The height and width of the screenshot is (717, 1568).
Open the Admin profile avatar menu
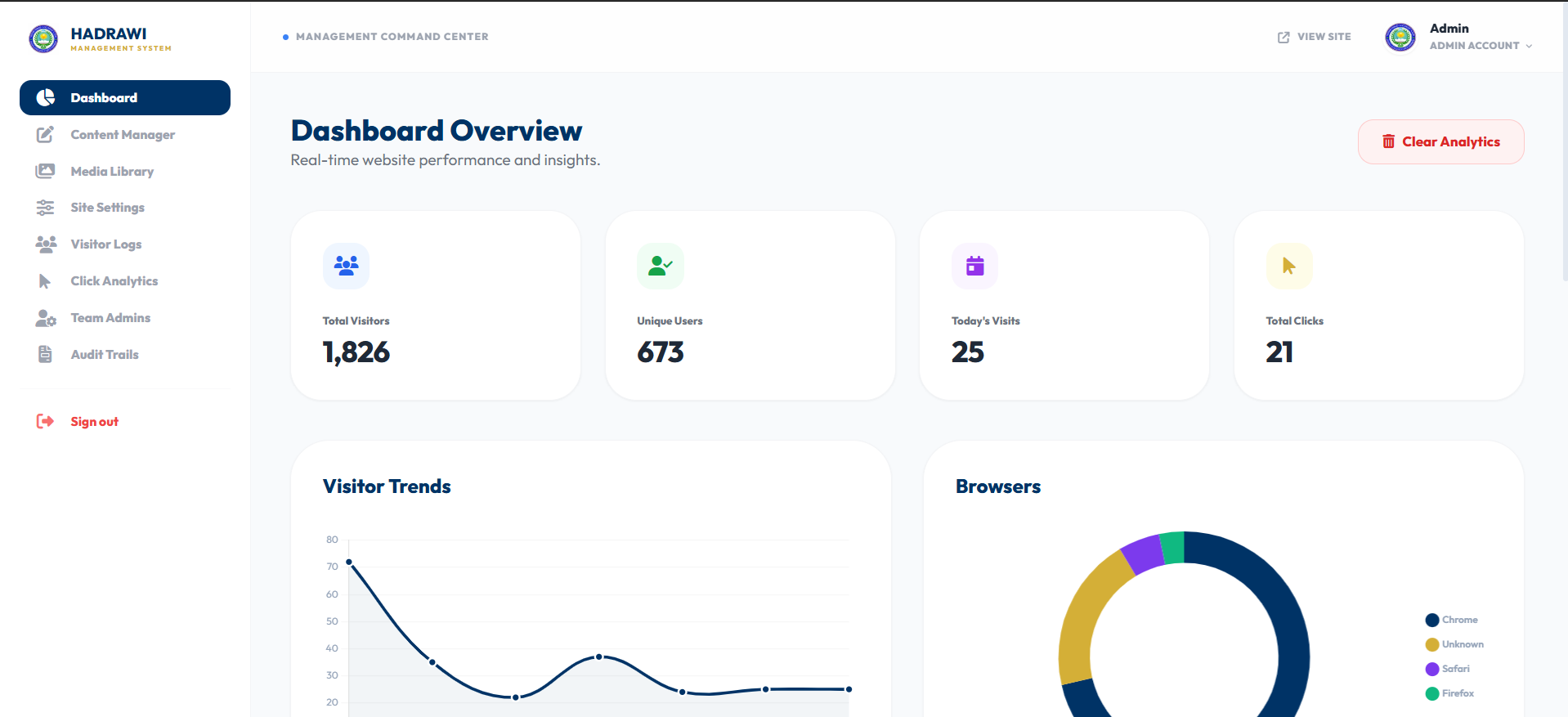click(1400, 37)
